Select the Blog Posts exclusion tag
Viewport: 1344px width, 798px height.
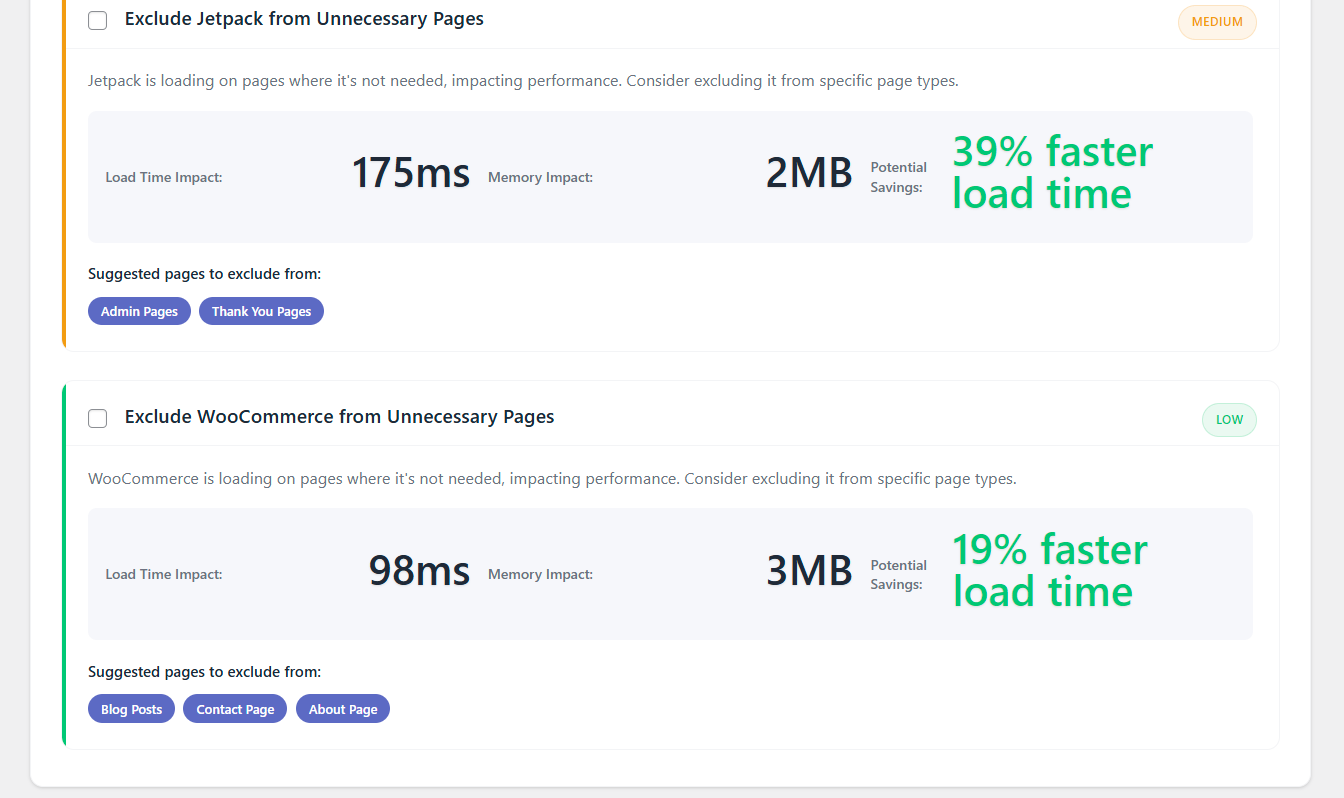pyautogui.click(x=131, y=708)
